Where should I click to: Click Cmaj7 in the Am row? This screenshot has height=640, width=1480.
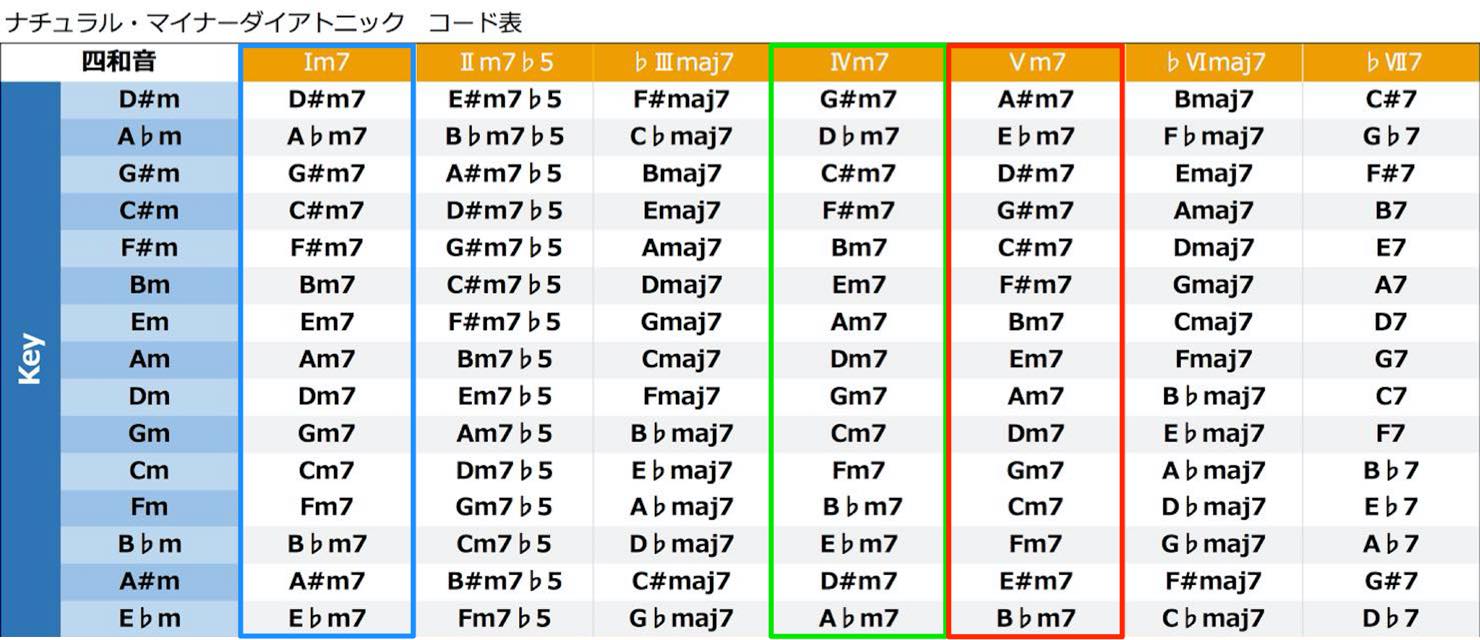(681, 359)
